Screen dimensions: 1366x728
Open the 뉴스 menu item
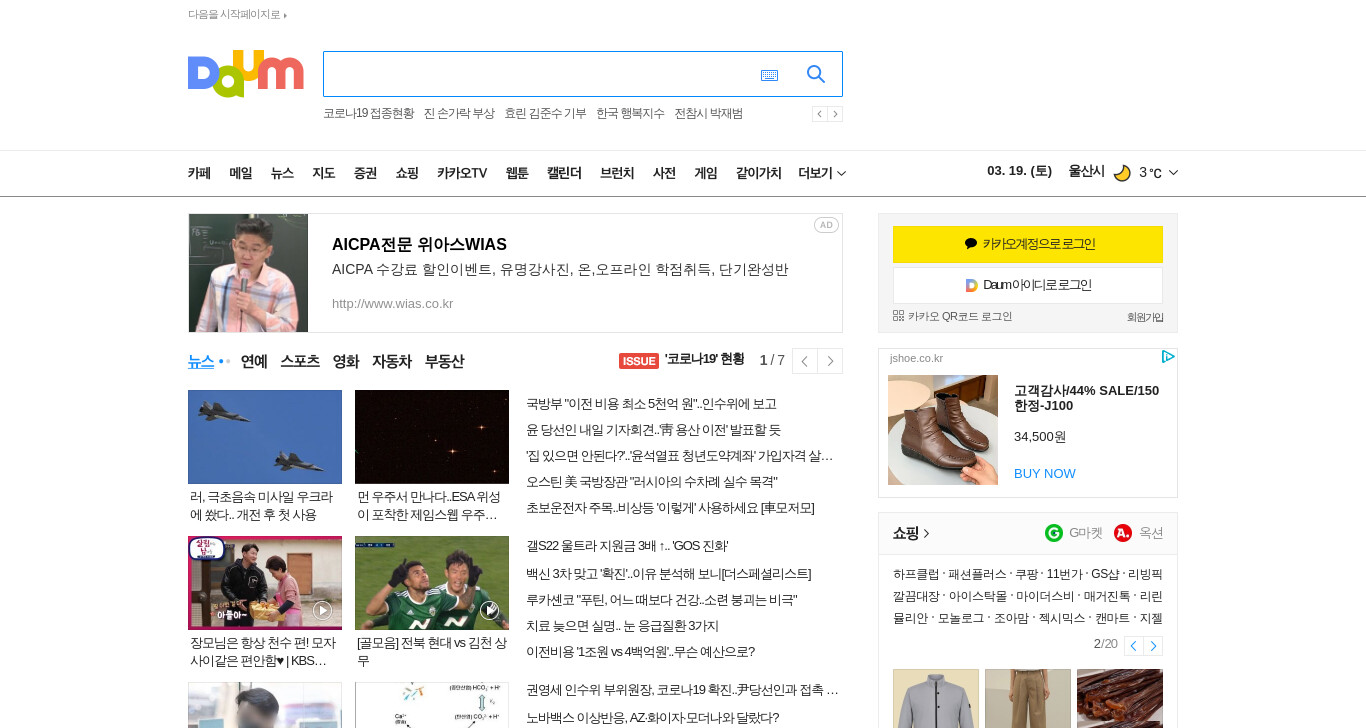pyautogui.click(x=282, y=173)
